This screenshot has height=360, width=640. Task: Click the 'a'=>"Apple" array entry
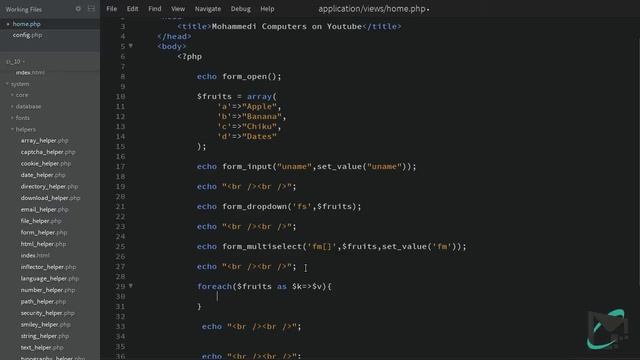point(249,107)
